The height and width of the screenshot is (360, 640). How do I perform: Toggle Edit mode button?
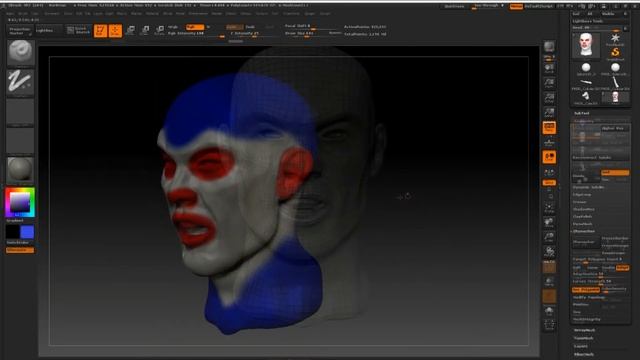click(x=100, y=31)
